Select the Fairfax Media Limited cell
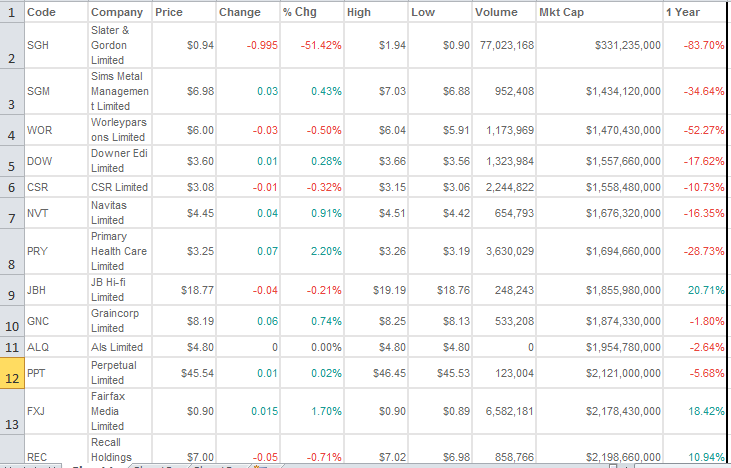This screenshot has width=731, height=468. tap(120, 411)
